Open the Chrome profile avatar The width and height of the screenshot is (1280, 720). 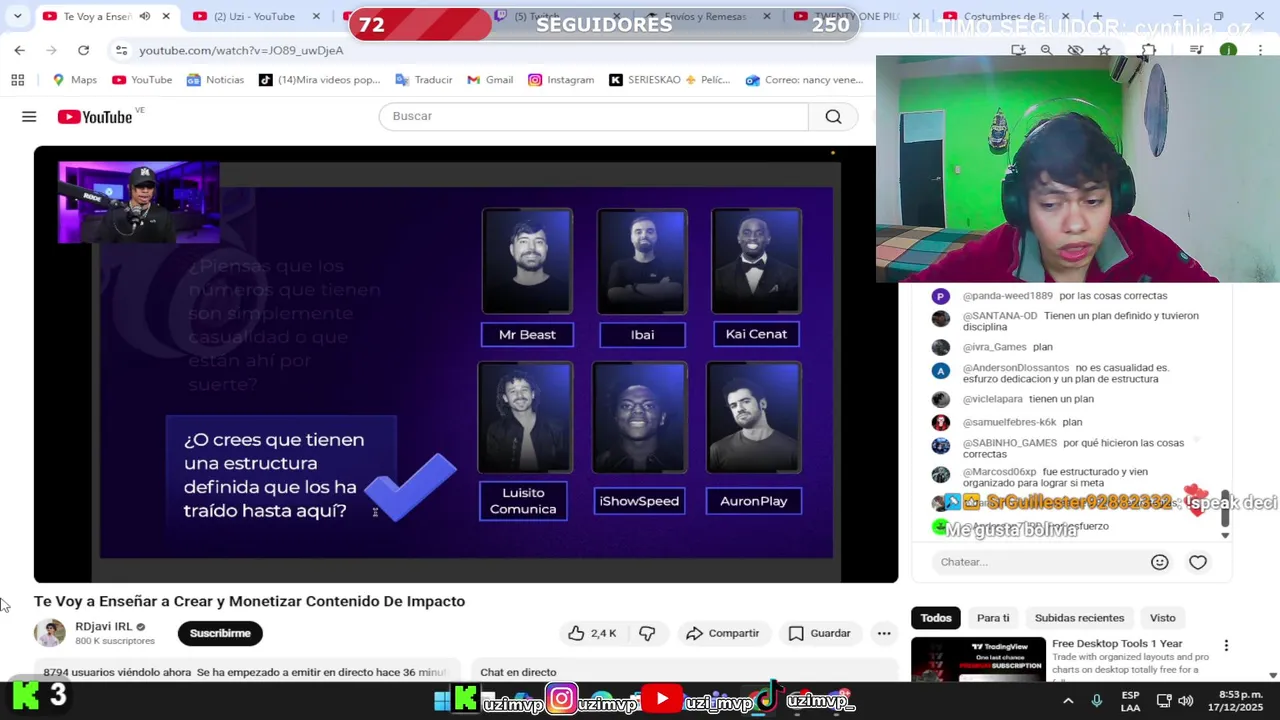tap(1228, 50)
